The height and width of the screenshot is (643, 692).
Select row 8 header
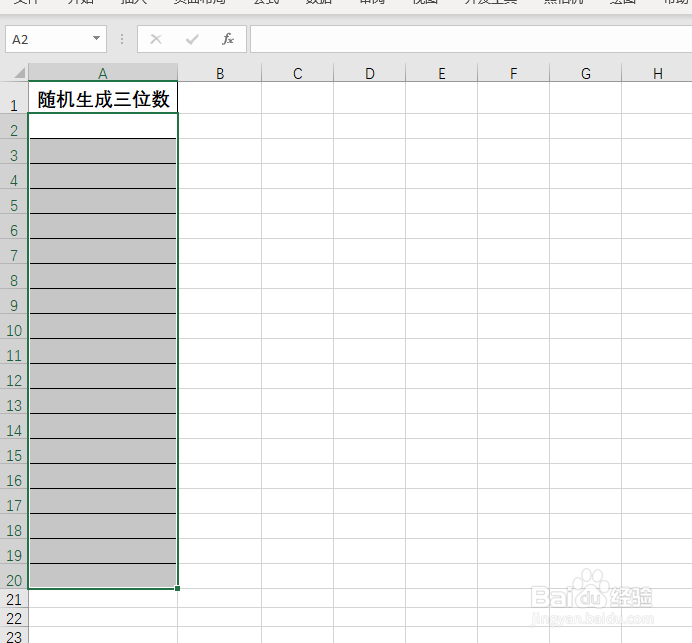pos(14,276)
